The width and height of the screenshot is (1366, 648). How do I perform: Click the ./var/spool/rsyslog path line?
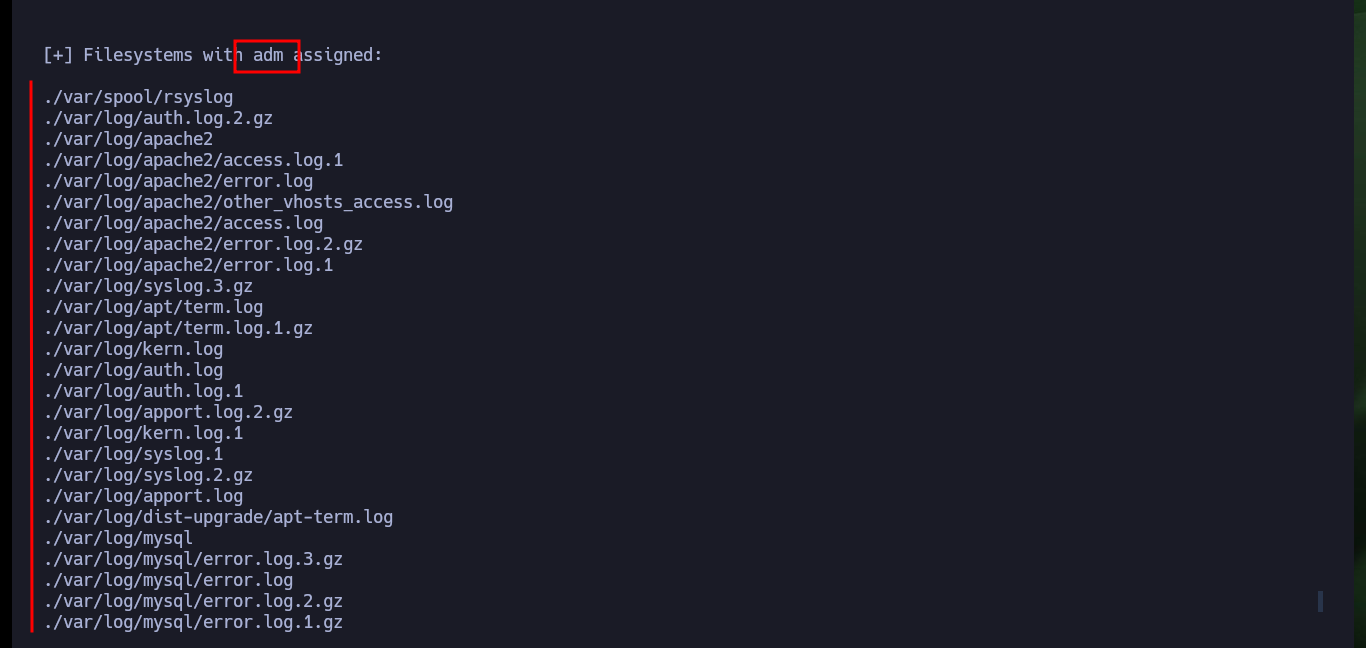(x=138, y=98)
